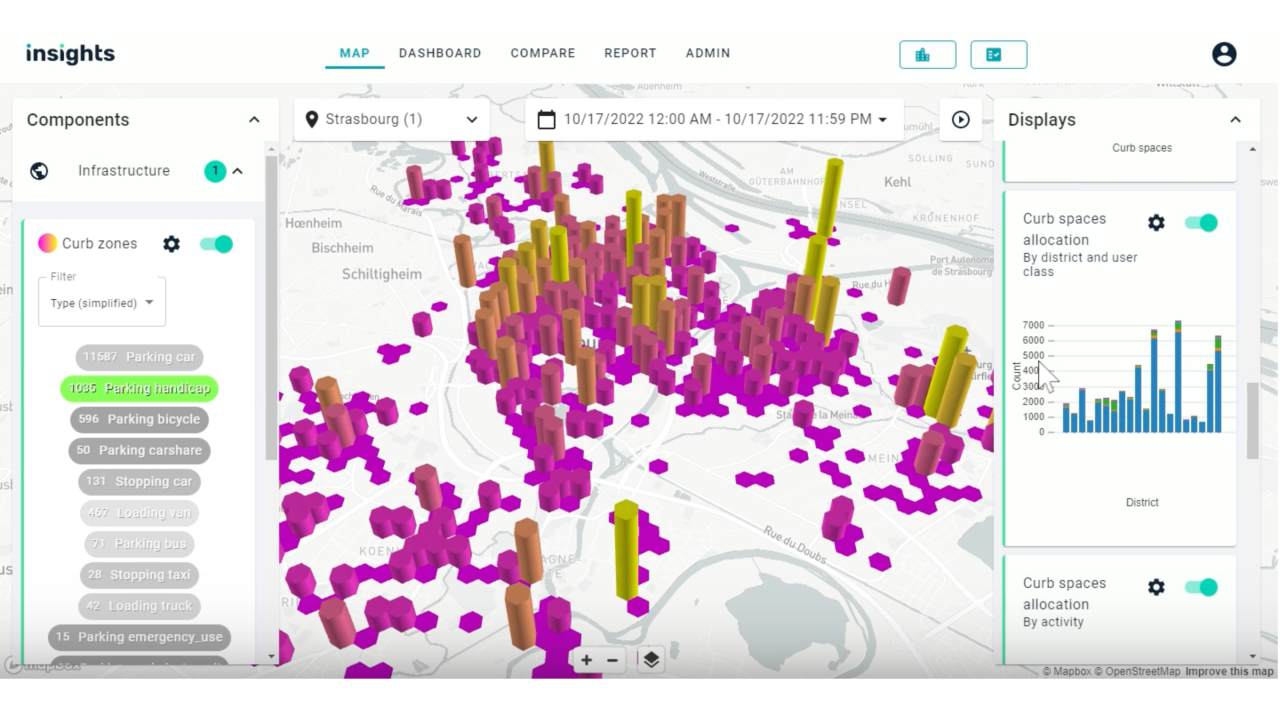Click the Displays panel scroll-up arrow
Image resolution: width=1280 pixels, height=720 pixels.
pyautogui.click(x=1253, y=149)
